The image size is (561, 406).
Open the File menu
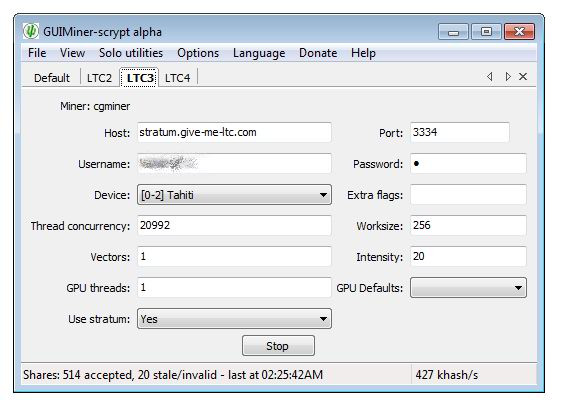37,53
